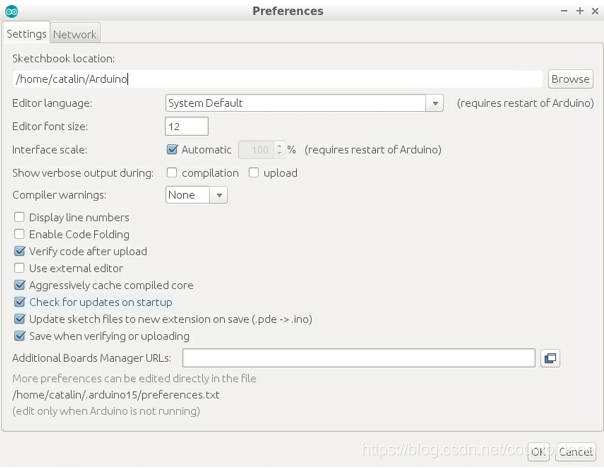
Task: Check the Use external editor option
Action: [x=19, y=268]
